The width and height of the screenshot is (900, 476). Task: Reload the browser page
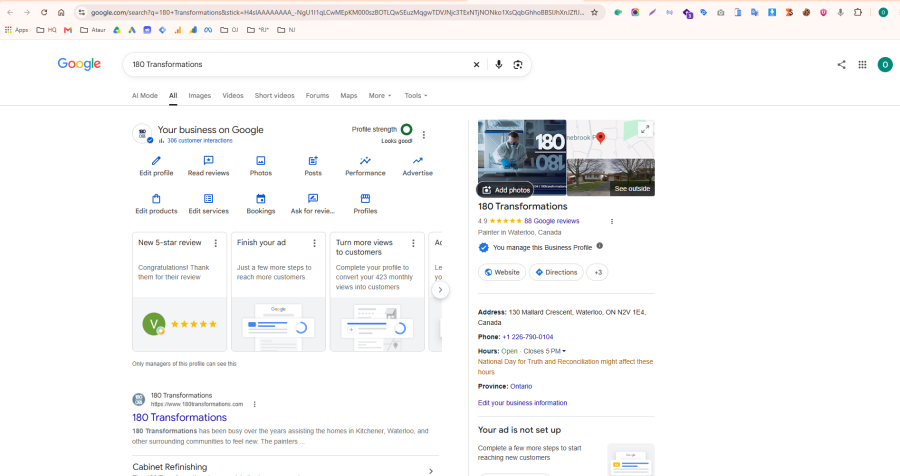(x=44, y=12)
